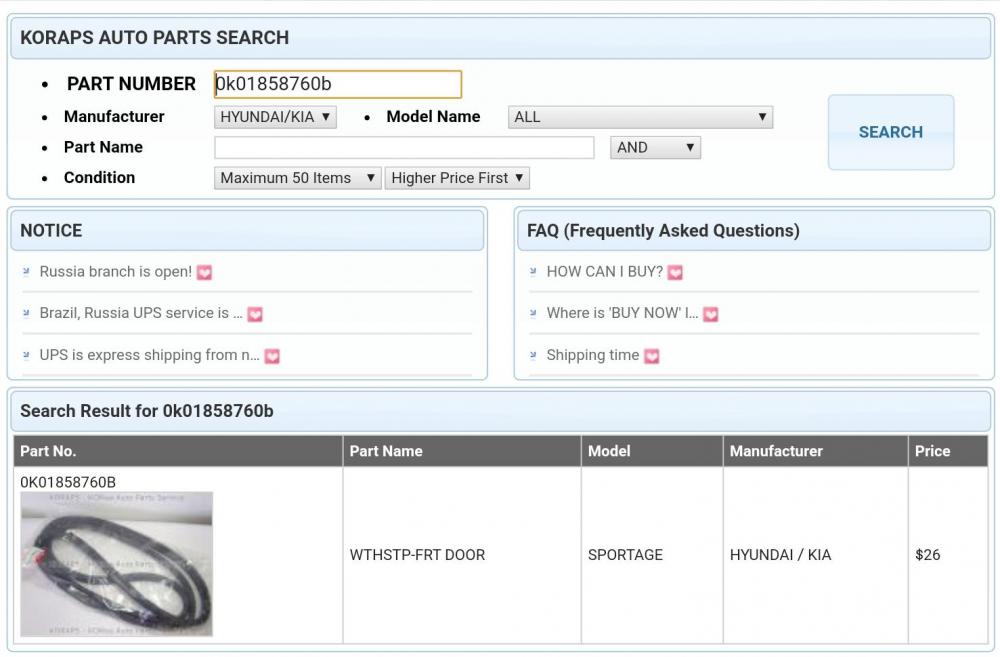Click heart icon beside HOW CAN I BUY

[675, 272]
